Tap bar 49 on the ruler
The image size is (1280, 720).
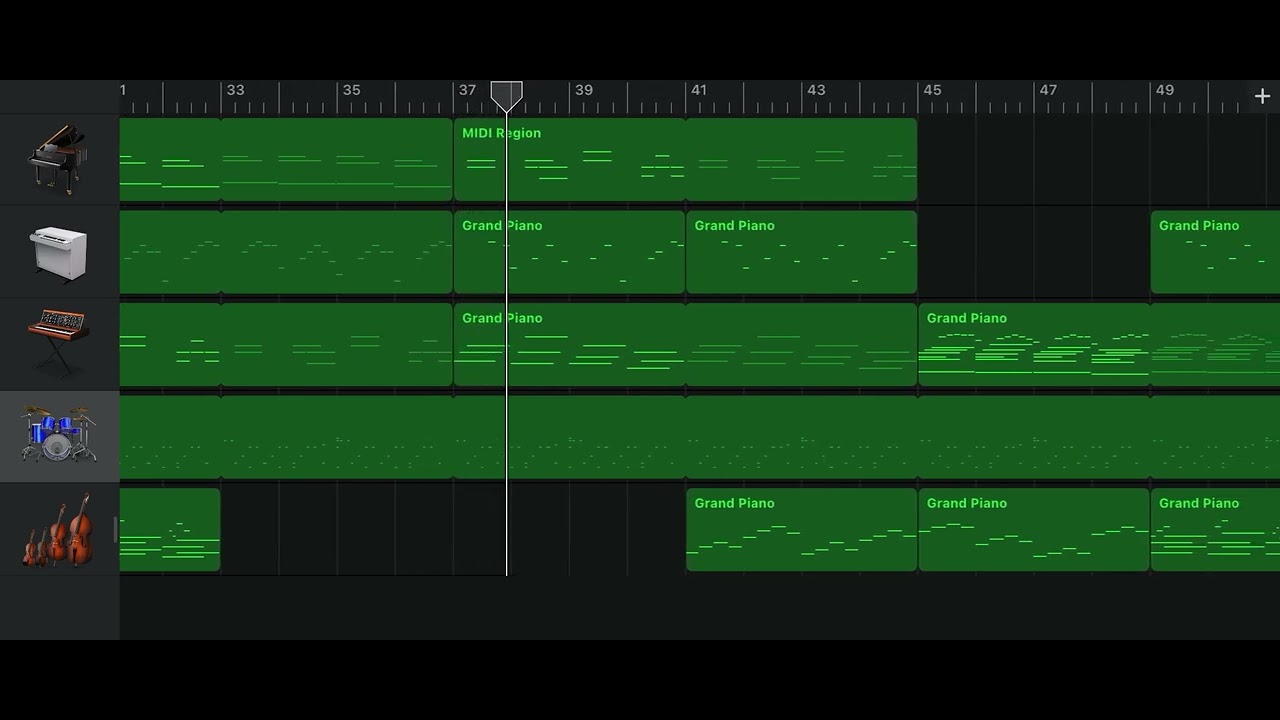point(1165,90)
